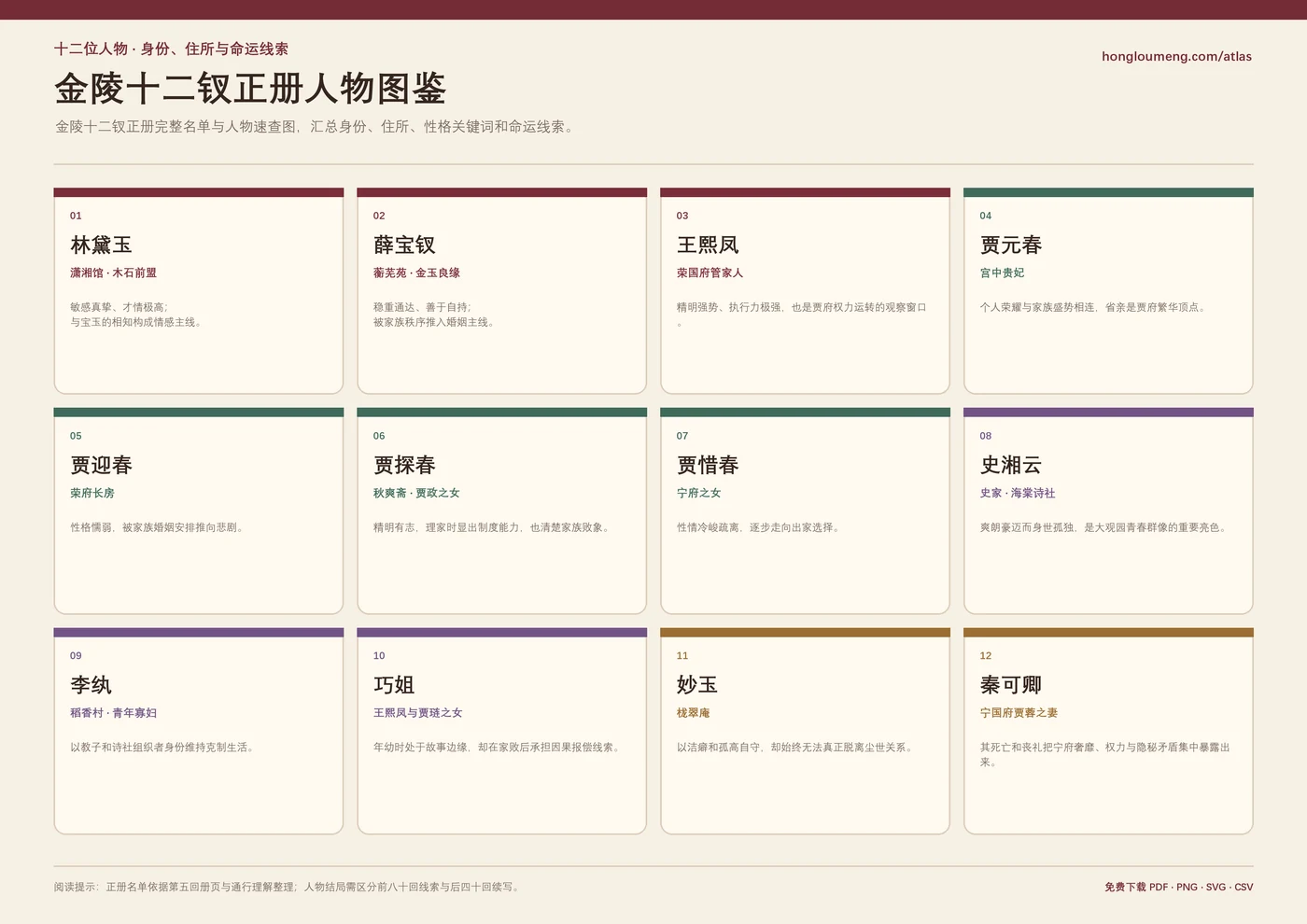This screenshot has height=924, width=1307.
Task: Select the 贾元春 card name
Action: [1011, 245]
